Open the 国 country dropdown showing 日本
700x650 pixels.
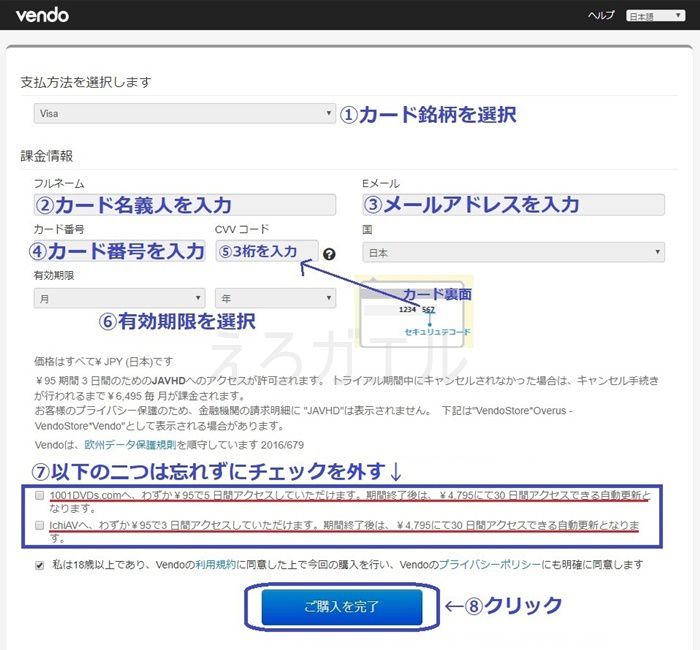513,252
